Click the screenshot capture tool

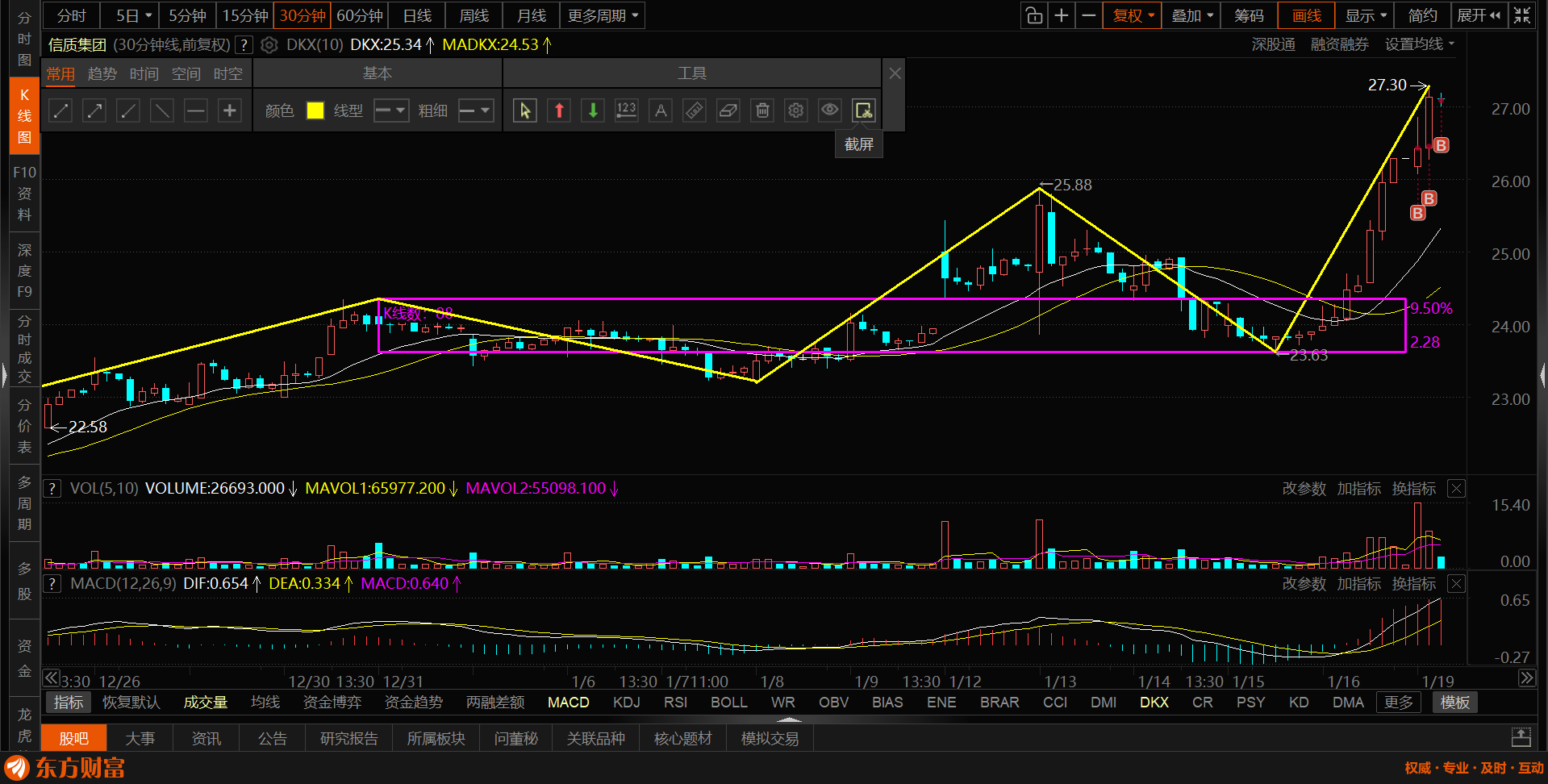864,111
